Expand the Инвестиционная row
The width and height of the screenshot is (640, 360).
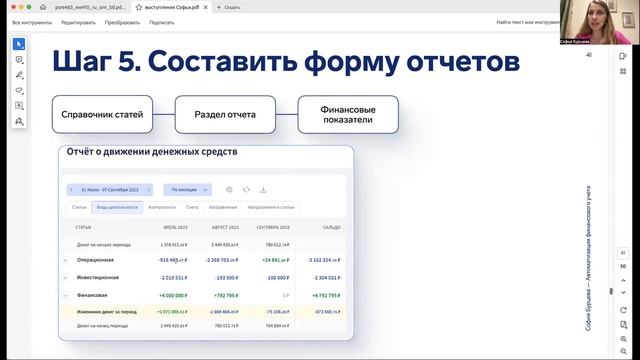(x=65, y=278)
